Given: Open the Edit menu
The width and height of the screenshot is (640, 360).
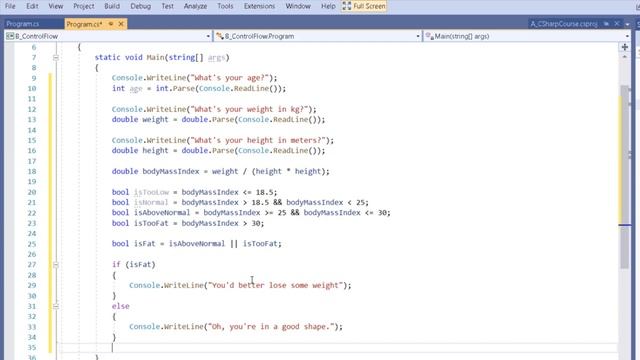Looking at the screenshot, I should tap(32, 6).
